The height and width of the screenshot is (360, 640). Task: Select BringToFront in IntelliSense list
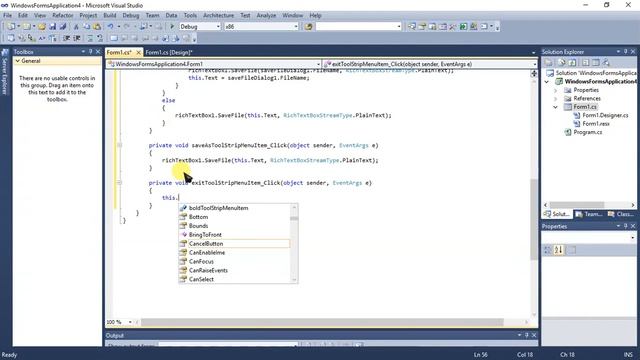coord(234,235)
